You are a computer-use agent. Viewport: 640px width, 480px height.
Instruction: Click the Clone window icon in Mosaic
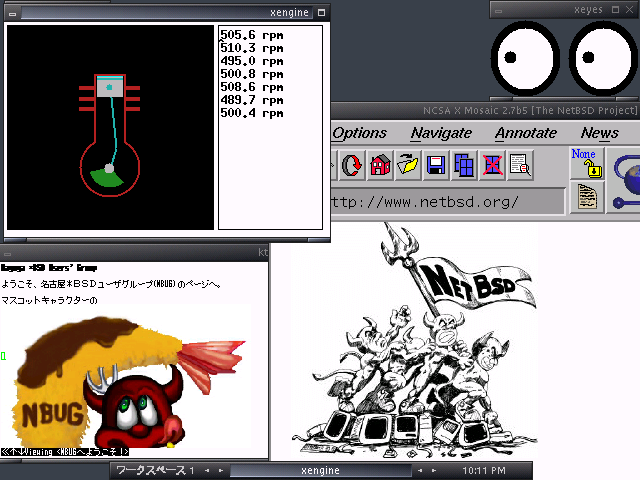tap(464, 165)
